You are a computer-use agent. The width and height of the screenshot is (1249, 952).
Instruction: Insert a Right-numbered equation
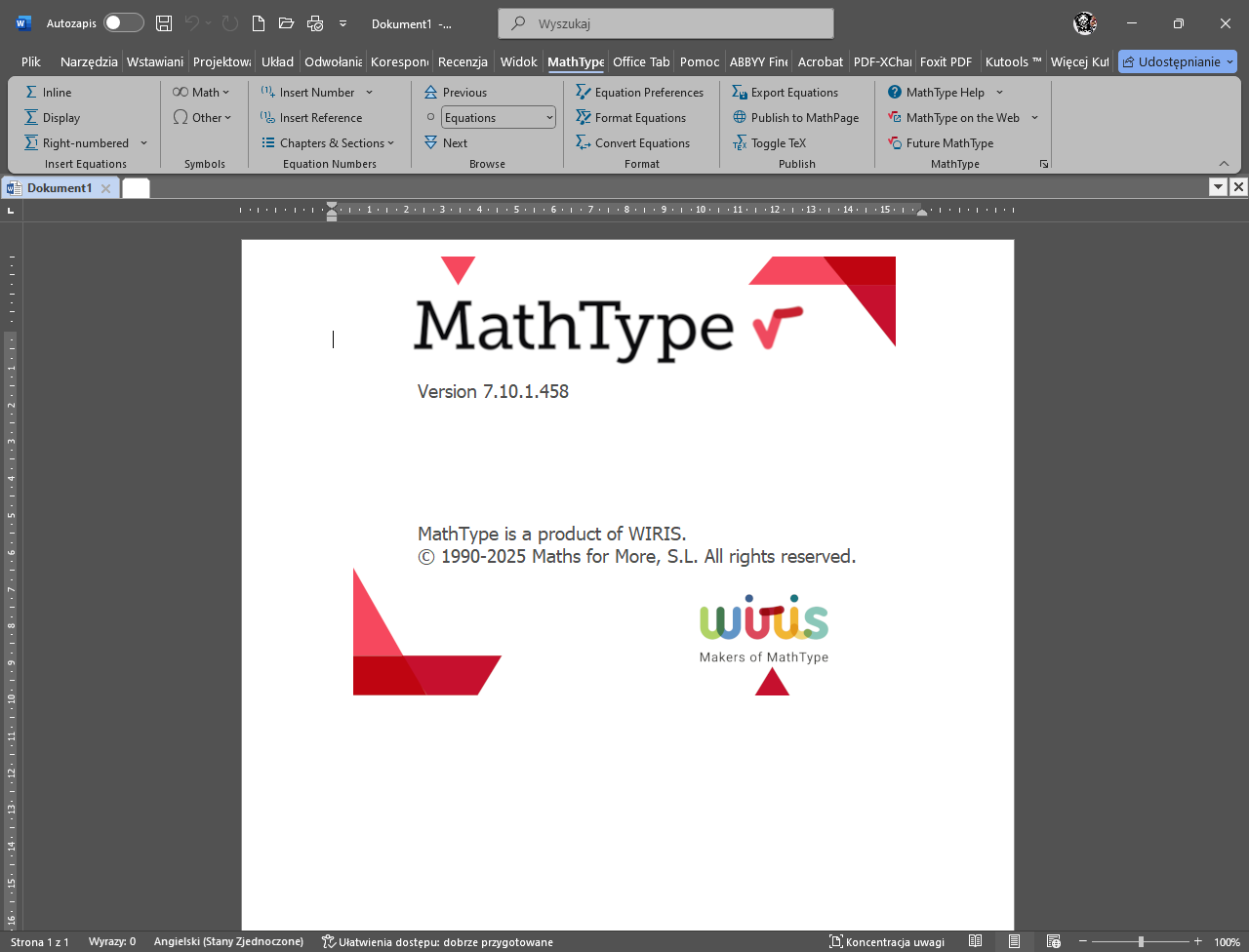point(77,142)
